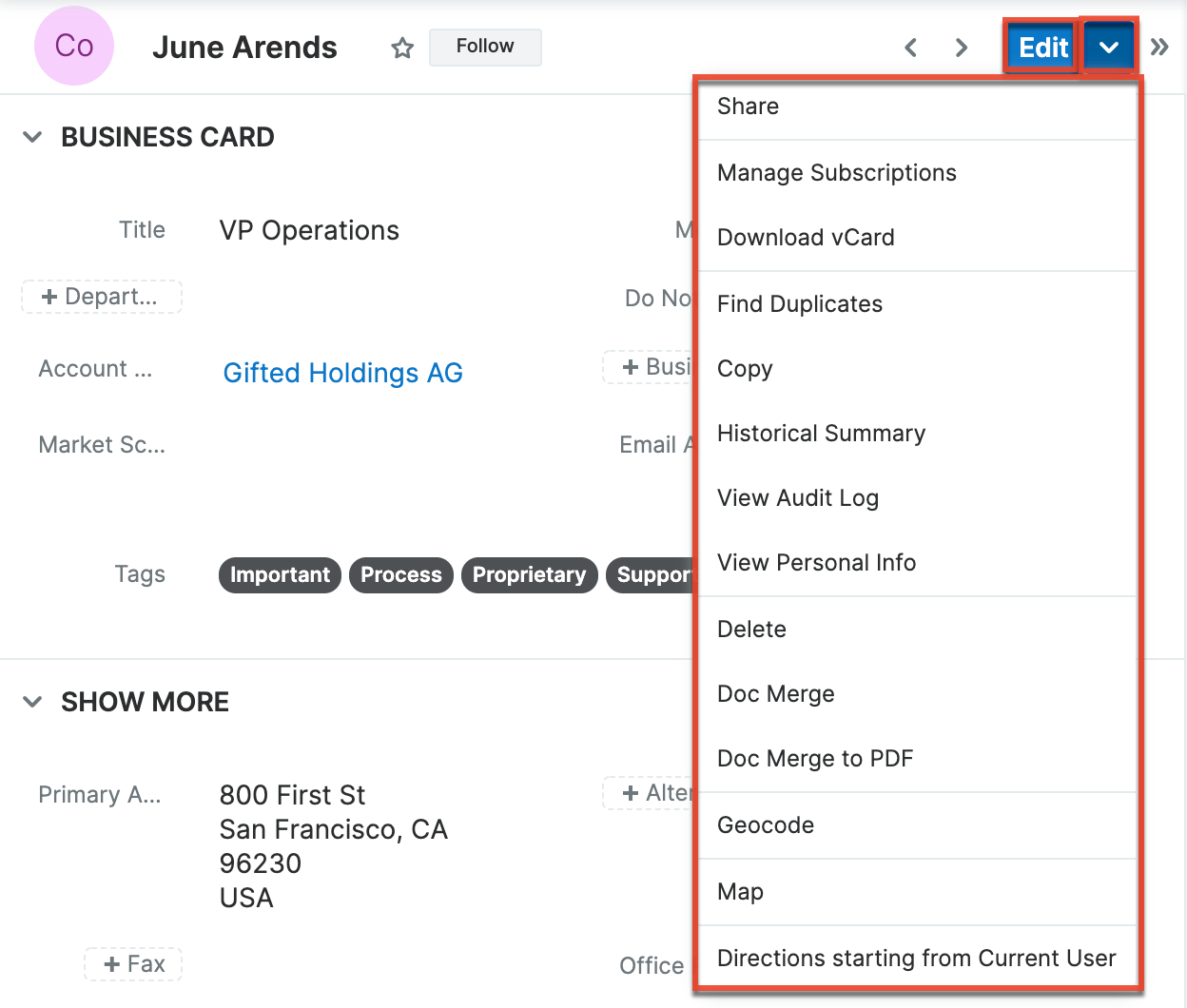1187x1008 pixels.
Task: Select Find Duplicates in the menu
Action: (799, 304)
